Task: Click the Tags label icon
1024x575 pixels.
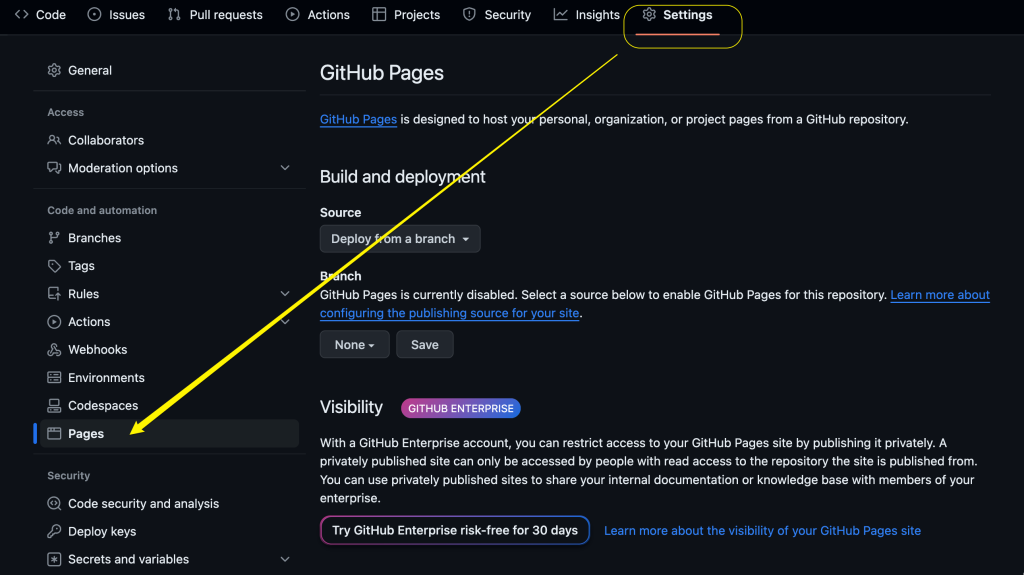Action: [x=54, y=266]
